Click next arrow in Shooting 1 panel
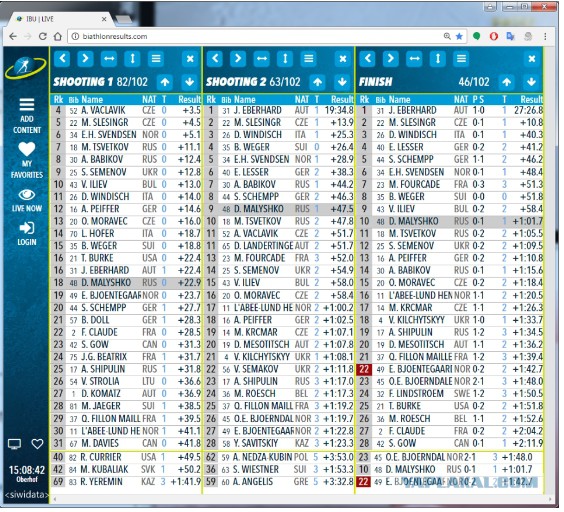Viewport: 564px width, 512px height. click(85, 58)
